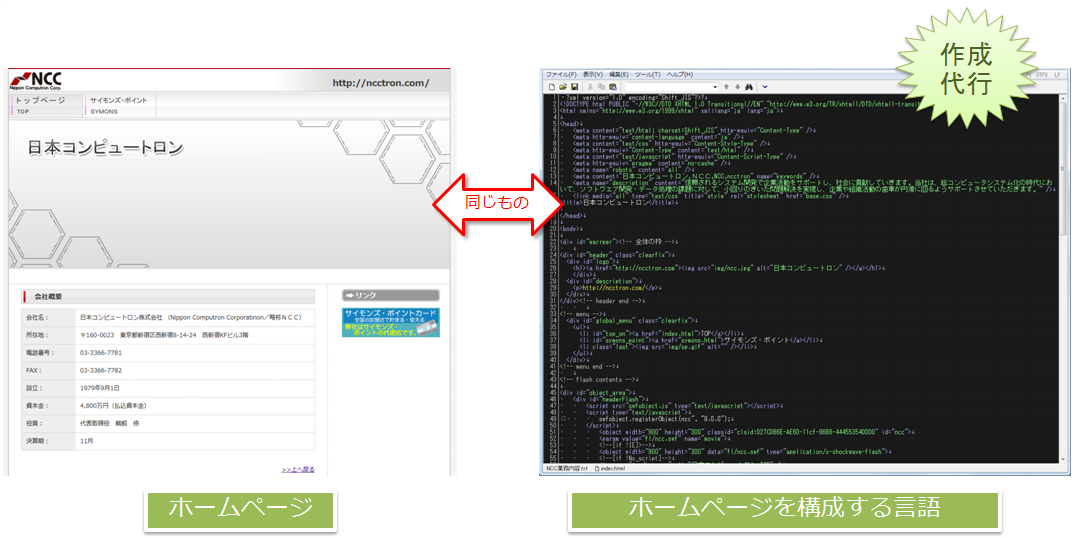Open the ツール(T) menu
This screenshot has width=1080, height=538.
click(x=647, y=74)
